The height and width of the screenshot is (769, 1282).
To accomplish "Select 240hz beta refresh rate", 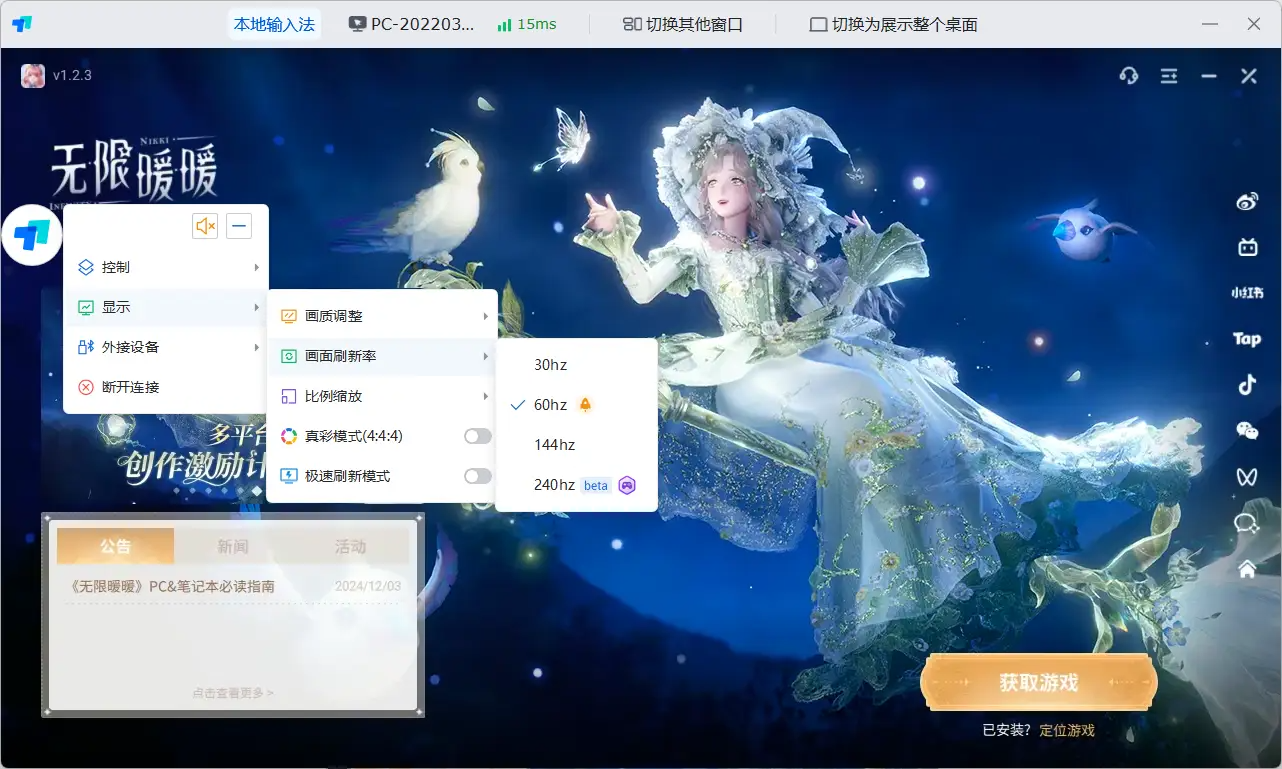I will 576,485.
